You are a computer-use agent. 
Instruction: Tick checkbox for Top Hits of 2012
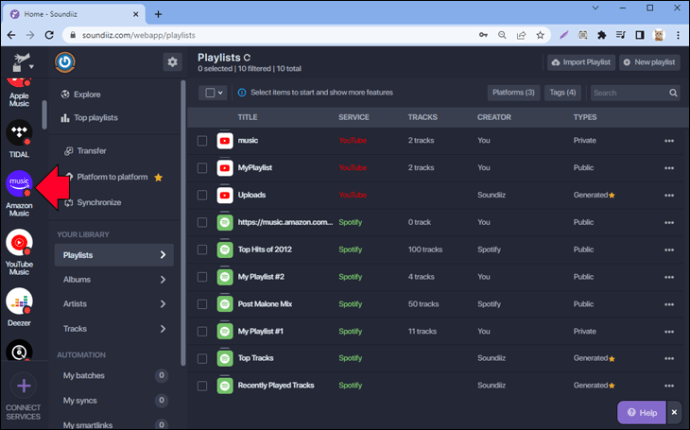tap(202, 250)
